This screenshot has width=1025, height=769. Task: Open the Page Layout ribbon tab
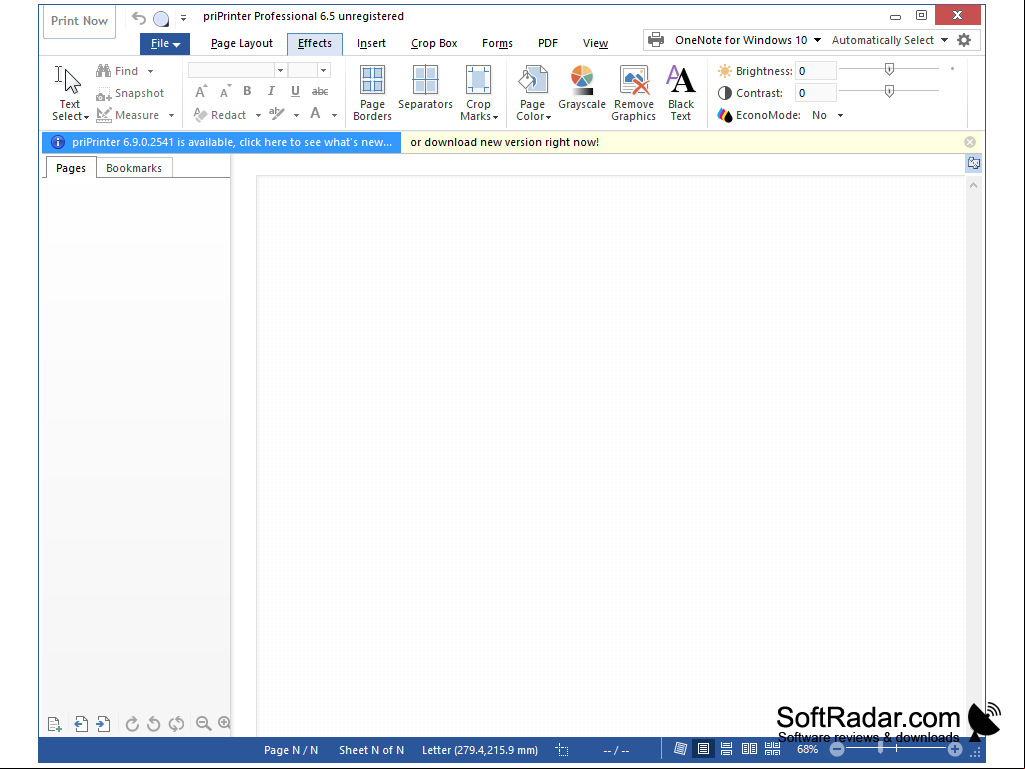pos(242,44)
